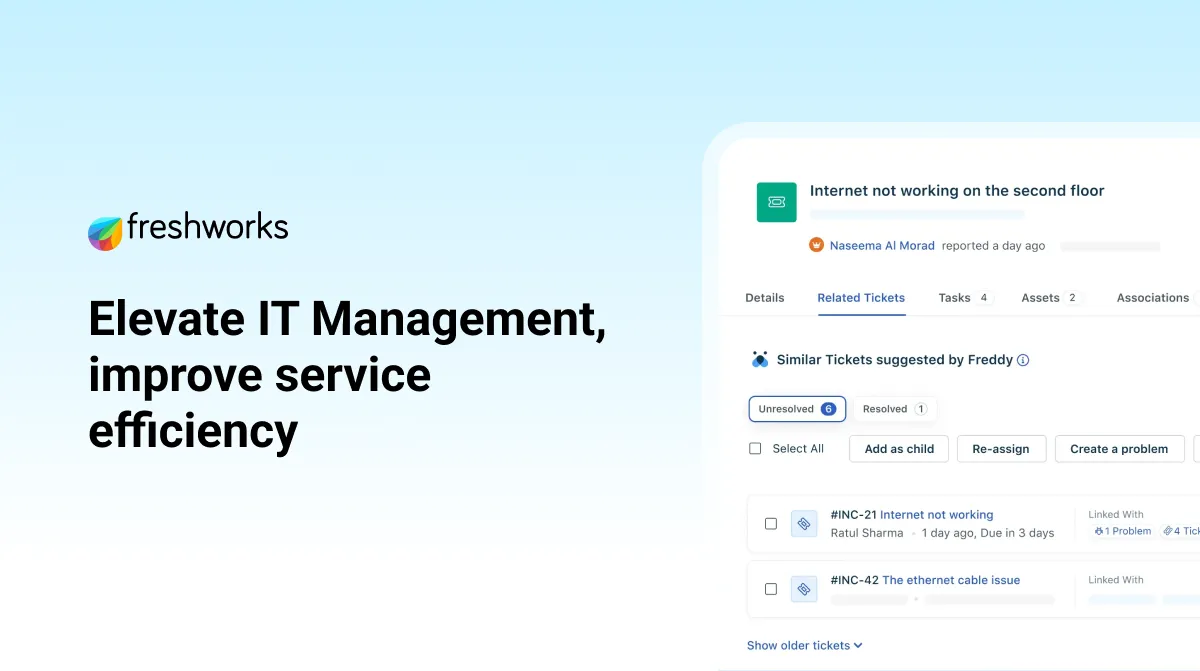This screenshot has height=671, width=1200.
Task: Click the Create a problem button
Action: [1119, 448]
